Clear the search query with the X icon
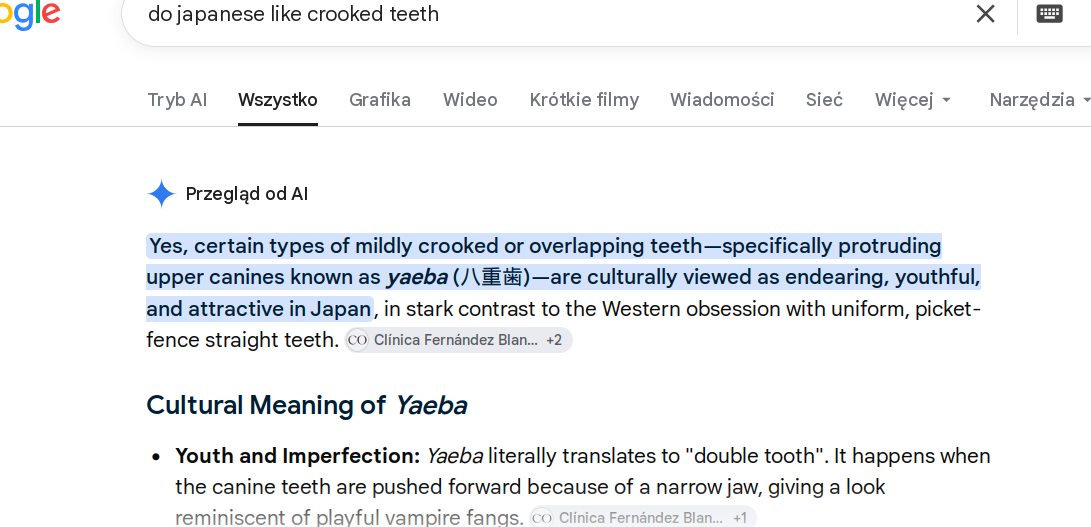The width and height of the screenshot is (1091, 527). (985, 13)
